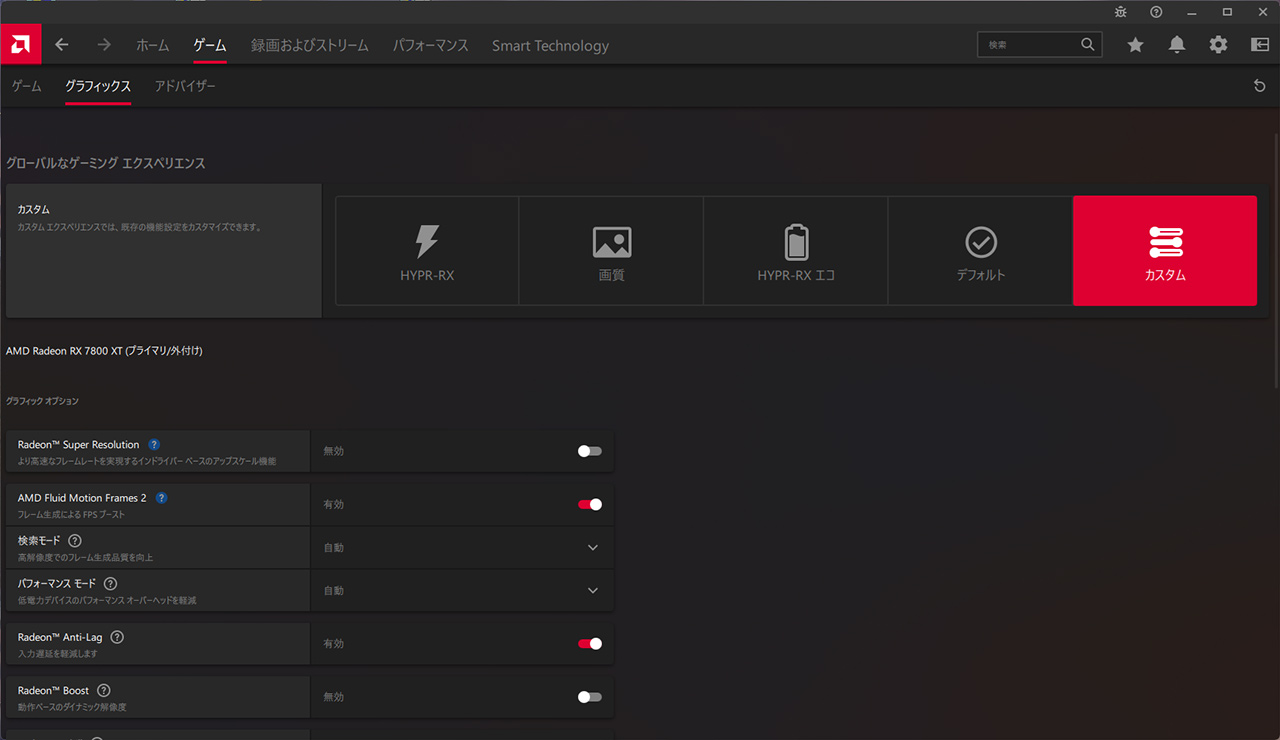Open settings gear icon
The image size is (1280, 740).
[1218, 45]
